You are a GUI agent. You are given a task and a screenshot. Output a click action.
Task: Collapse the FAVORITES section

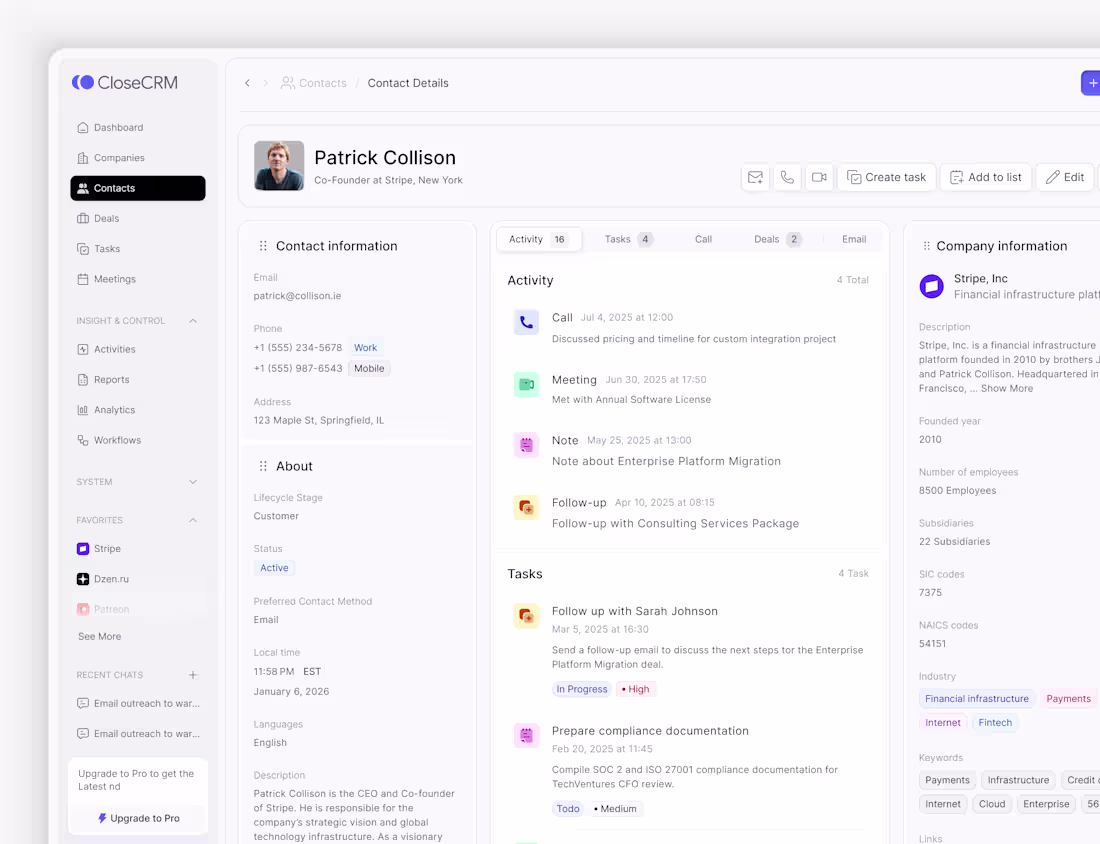[192, 520]
